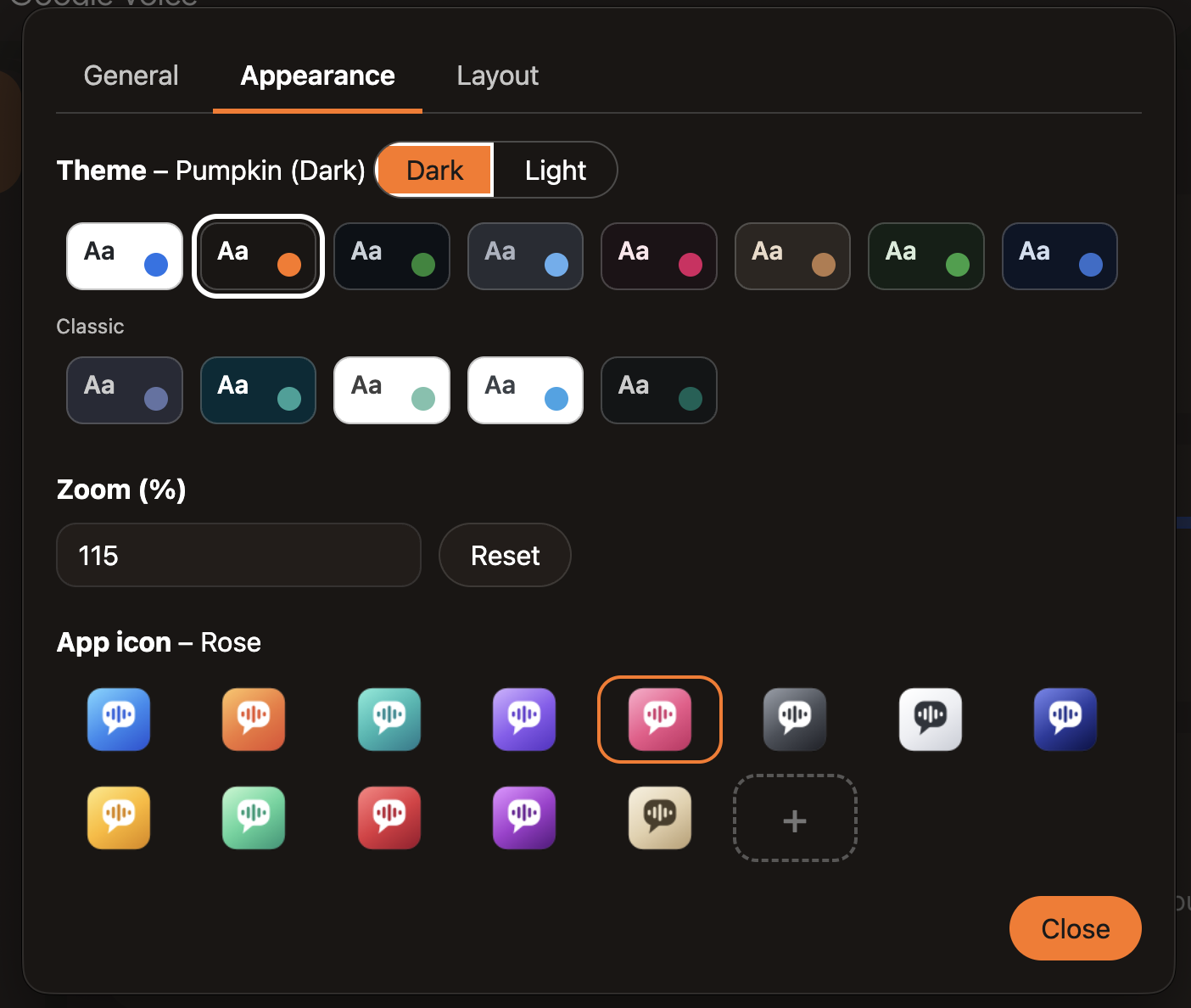The width and height of the screenshot is (1191, 1008).
Task: Pick the mint green app icon
Action: pos(254,818)
